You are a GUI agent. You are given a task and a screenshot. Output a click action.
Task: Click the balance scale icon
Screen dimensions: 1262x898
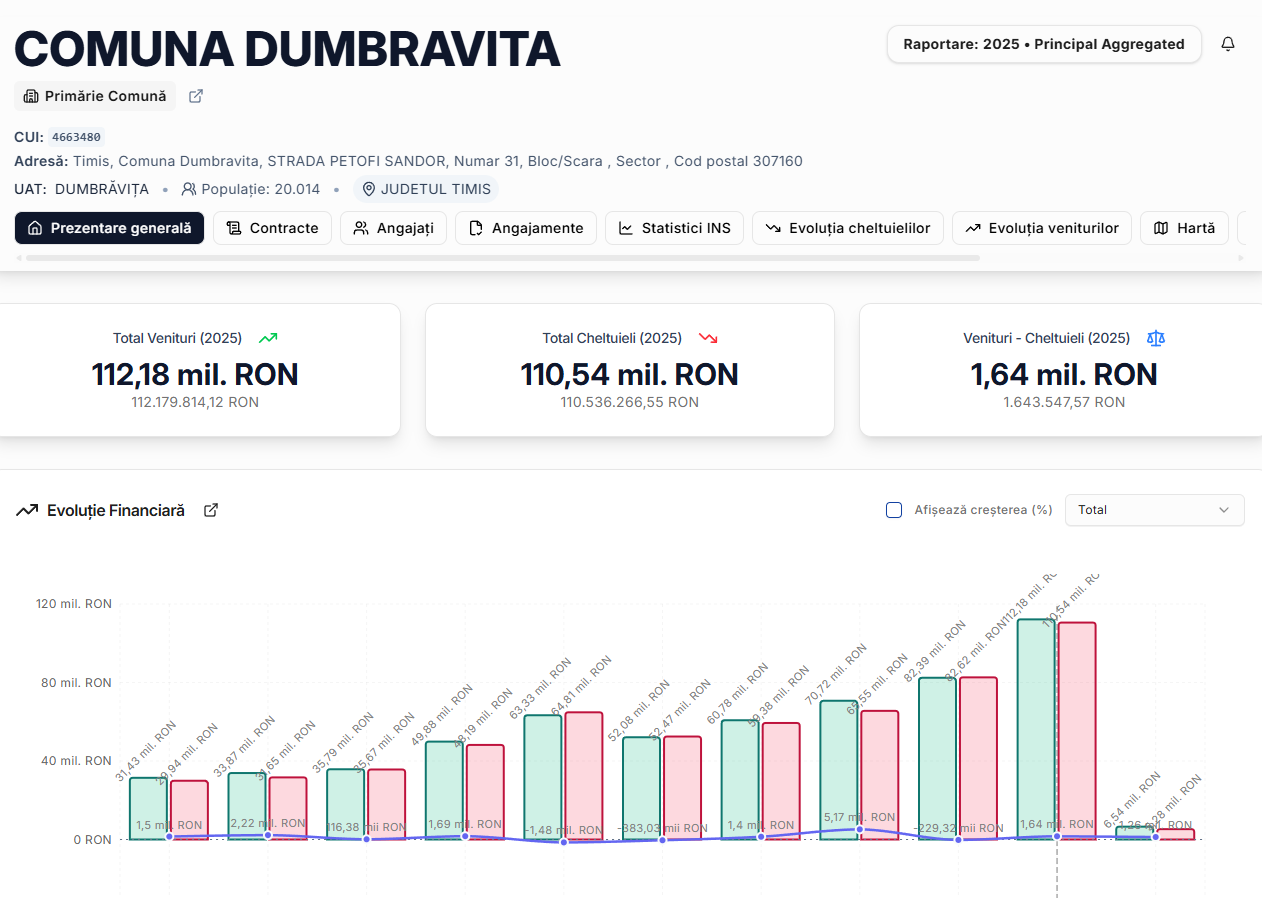tap(1156, 338)
